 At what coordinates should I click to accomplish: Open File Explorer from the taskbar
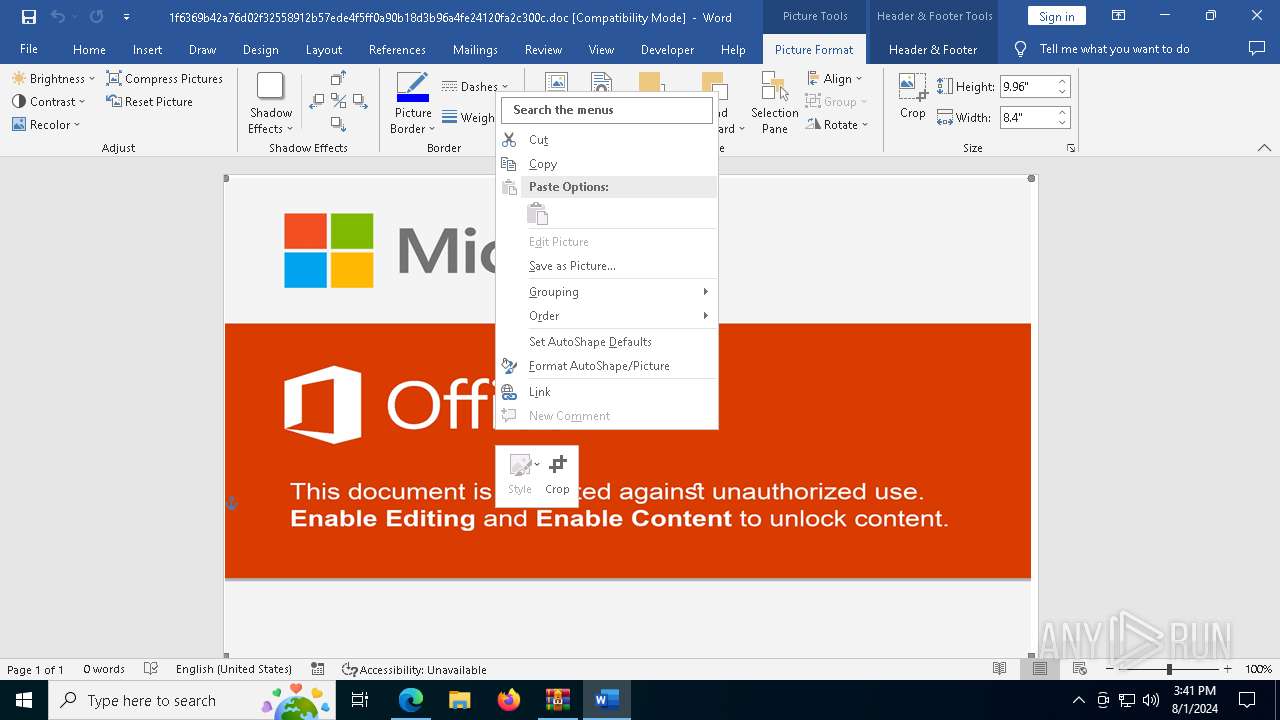460,700
